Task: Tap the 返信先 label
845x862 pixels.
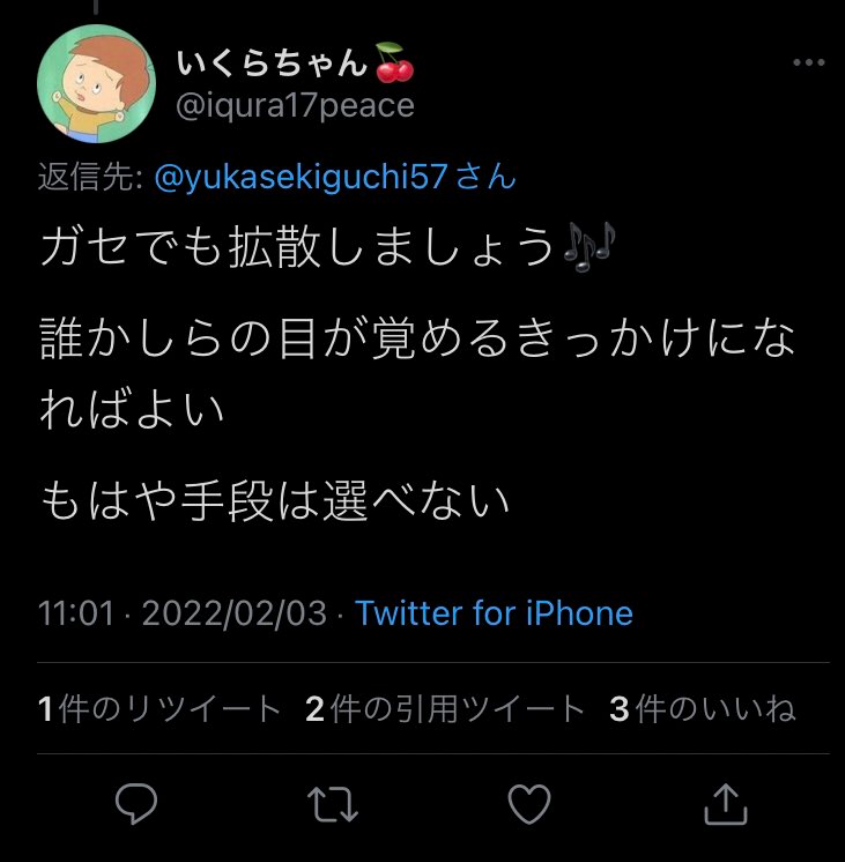Action: pyautogui.click(x=91, y=177)
